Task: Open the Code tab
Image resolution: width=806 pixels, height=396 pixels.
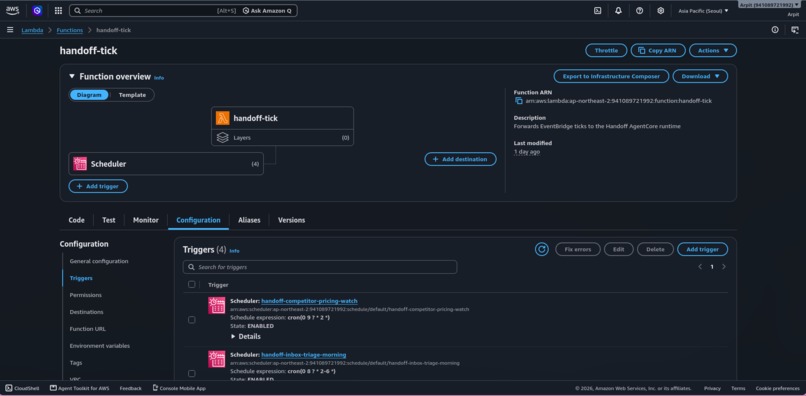Action: (x=77, y=220)
